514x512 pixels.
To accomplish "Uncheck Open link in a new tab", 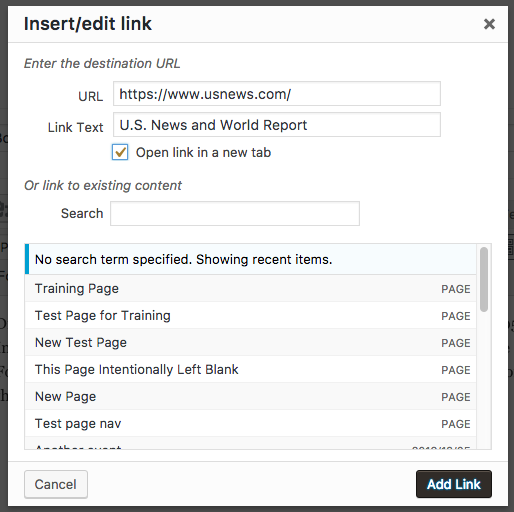I will click(120, 153).
